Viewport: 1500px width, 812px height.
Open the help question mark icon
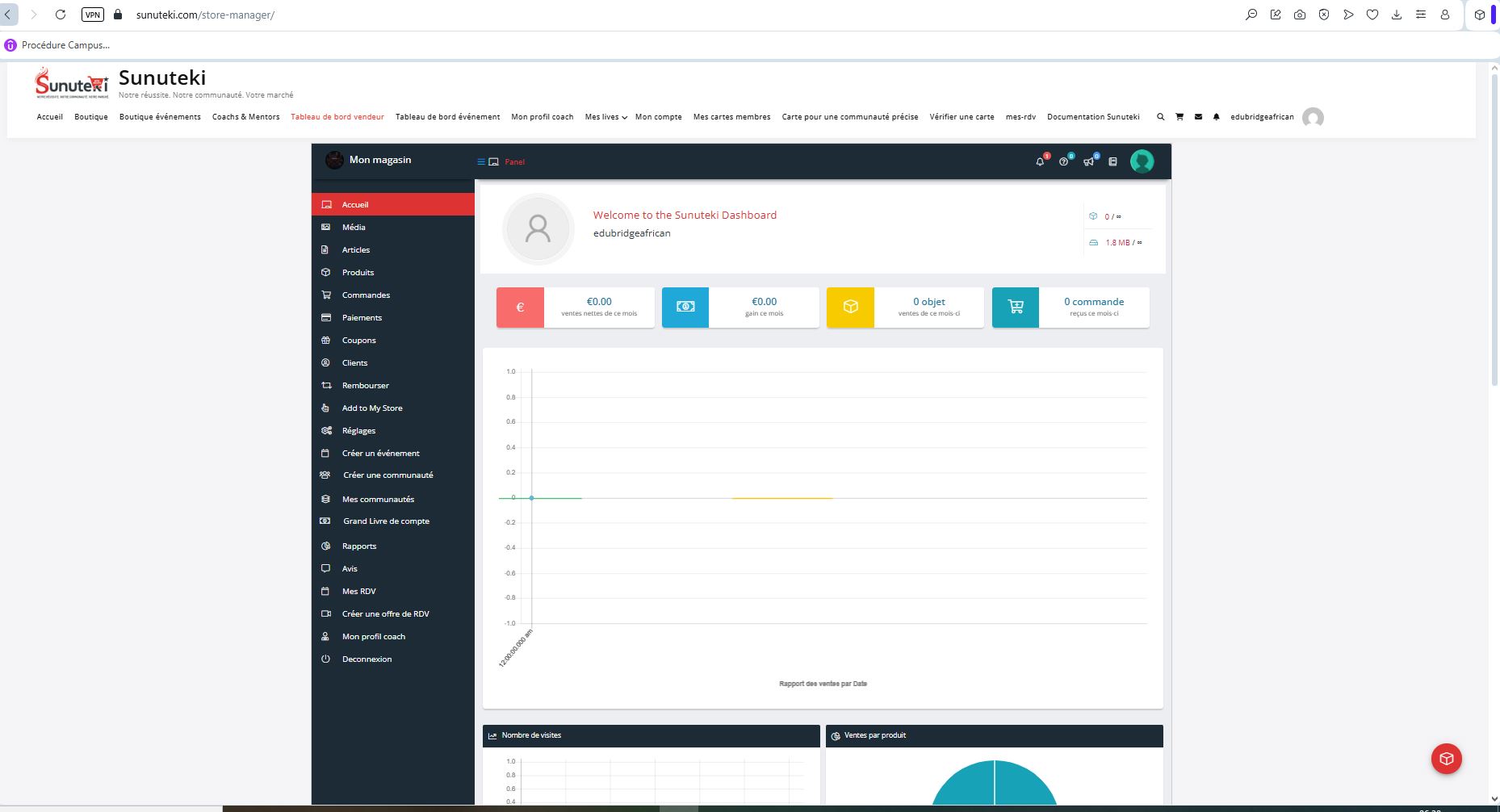[1064, 162]
